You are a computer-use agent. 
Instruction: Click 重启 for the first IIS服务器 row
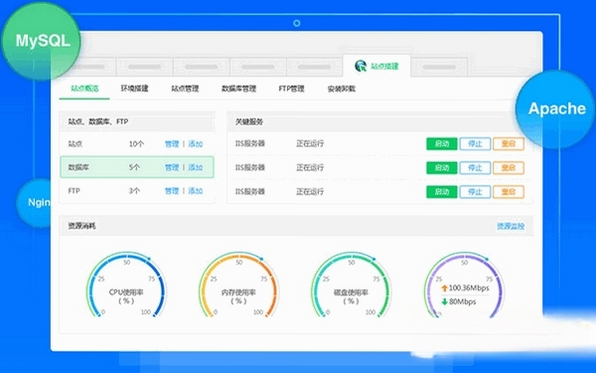pos(509,144)
